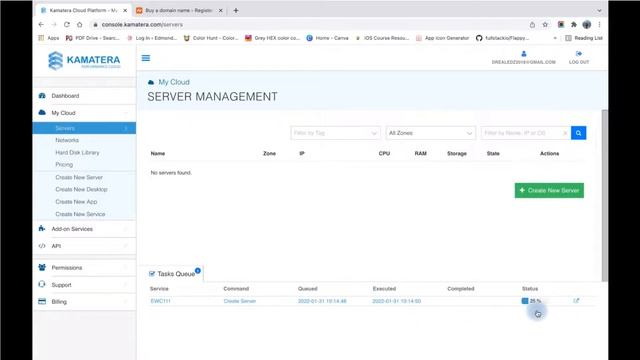Click the Name column header

pyautogui.click(x=158, y=153)
